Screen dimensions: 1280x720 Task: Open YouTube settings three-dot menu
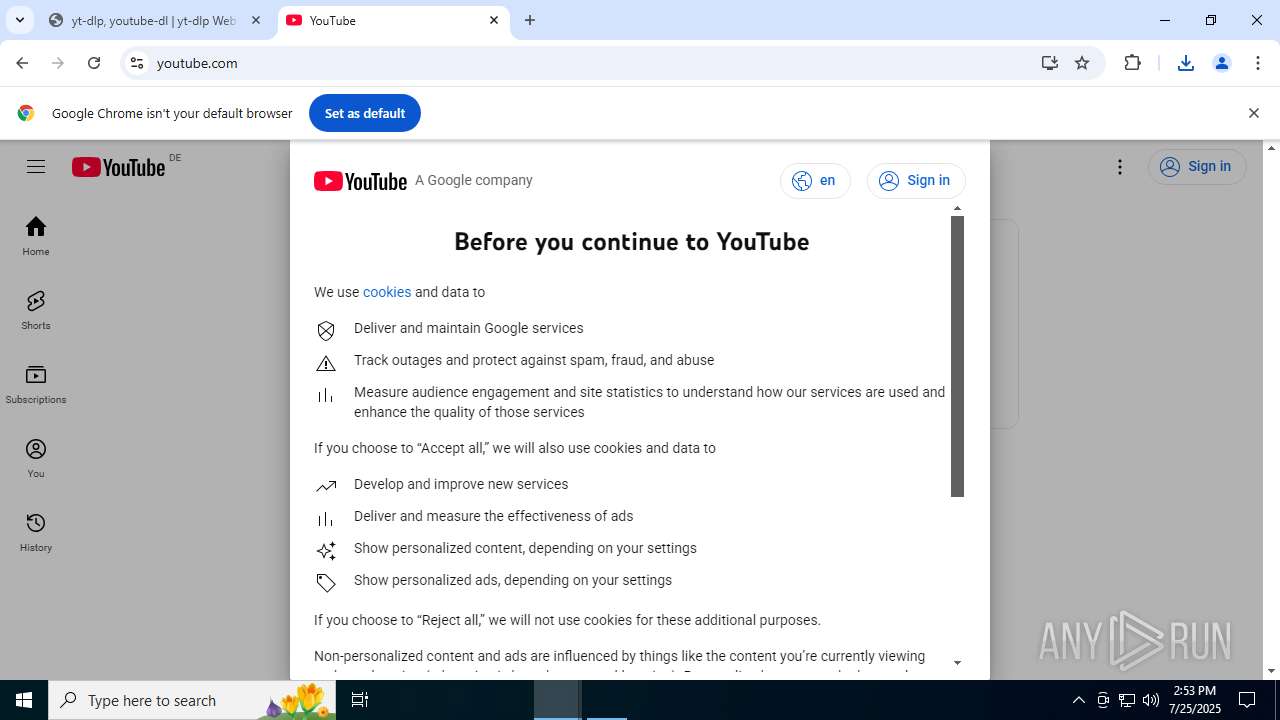coord(1120,167)
